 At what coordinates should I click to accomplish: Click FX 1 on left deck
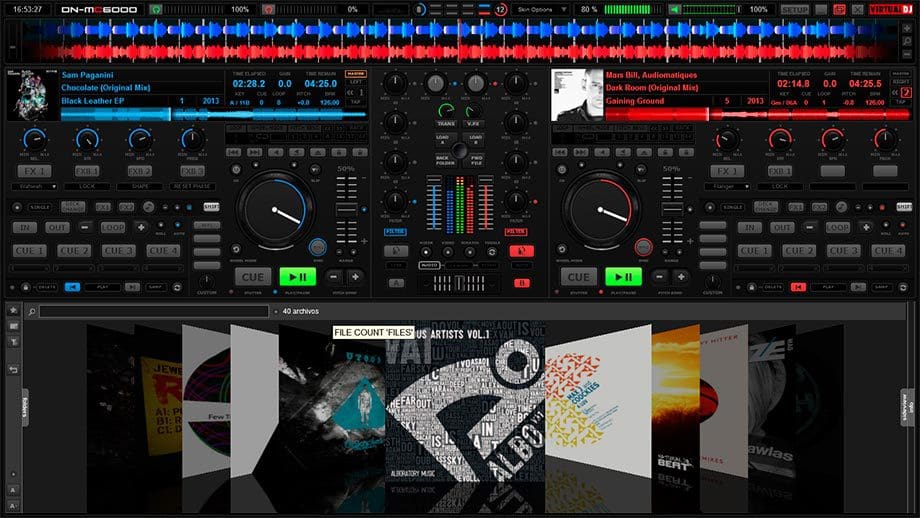[34, 171]
